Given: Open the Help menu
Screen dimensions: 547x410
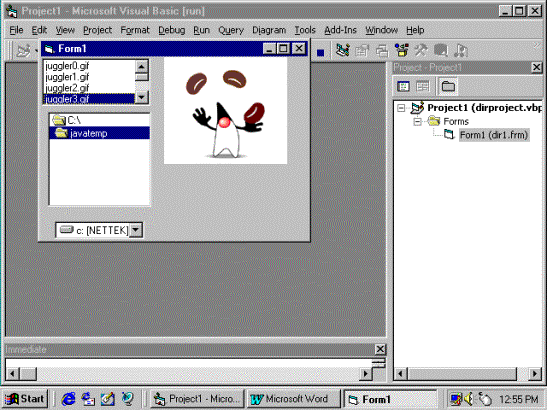Looking at the screenshot, I should coord(415,30).
